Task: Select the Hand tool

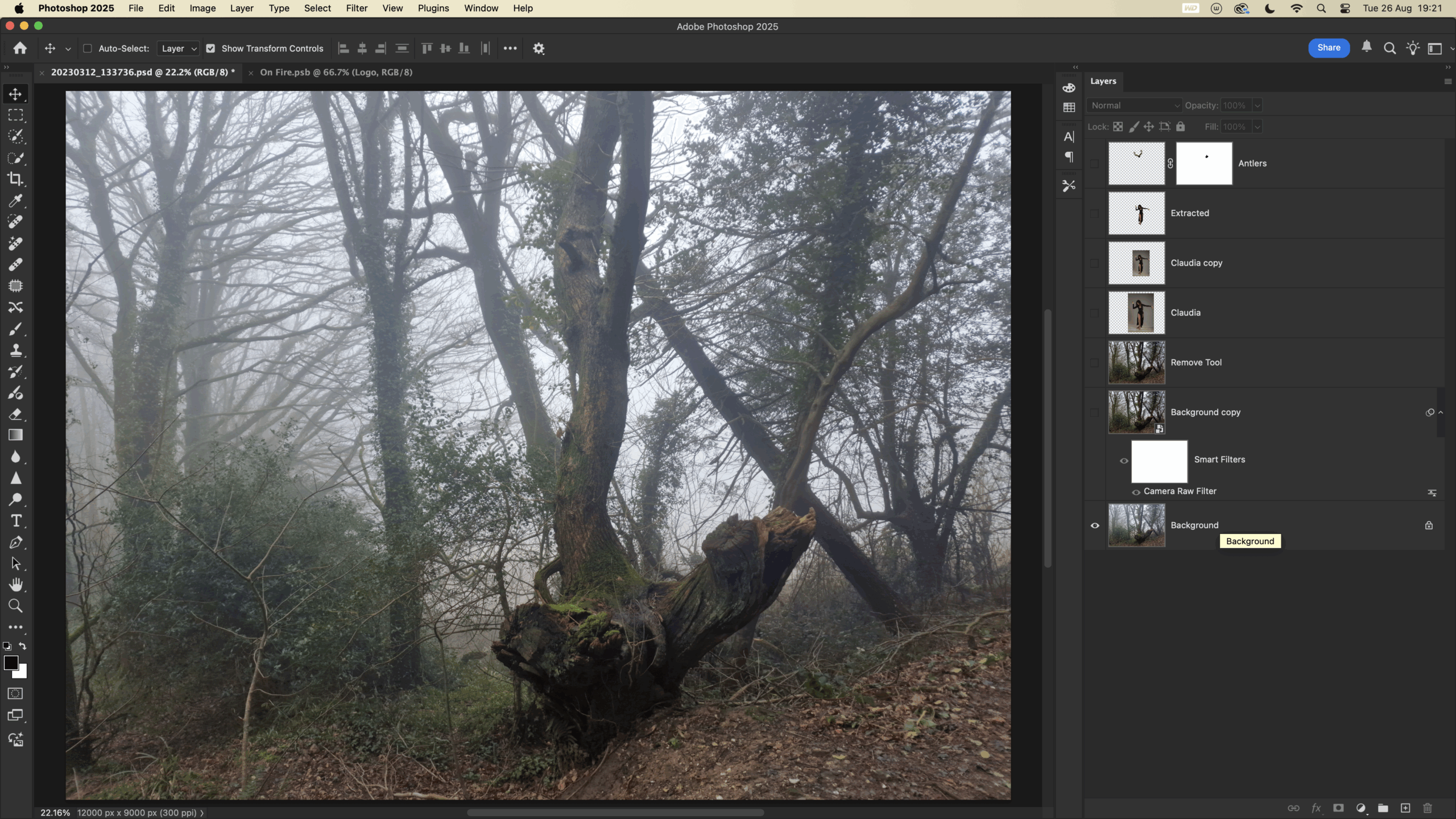Action: (x=15, y=585)
